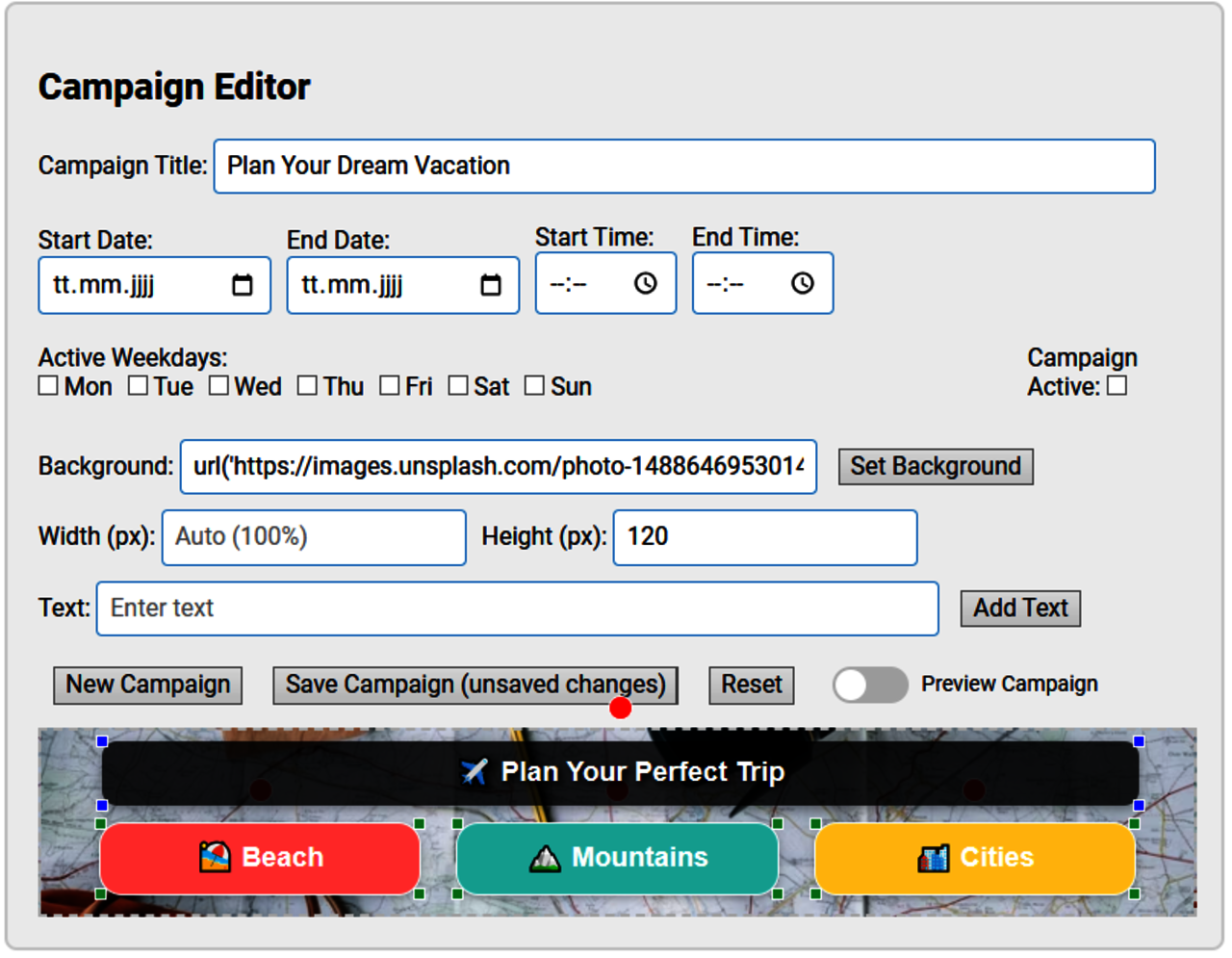
Task: Click the beach icon on the red button
Action: tap(215, 857)
